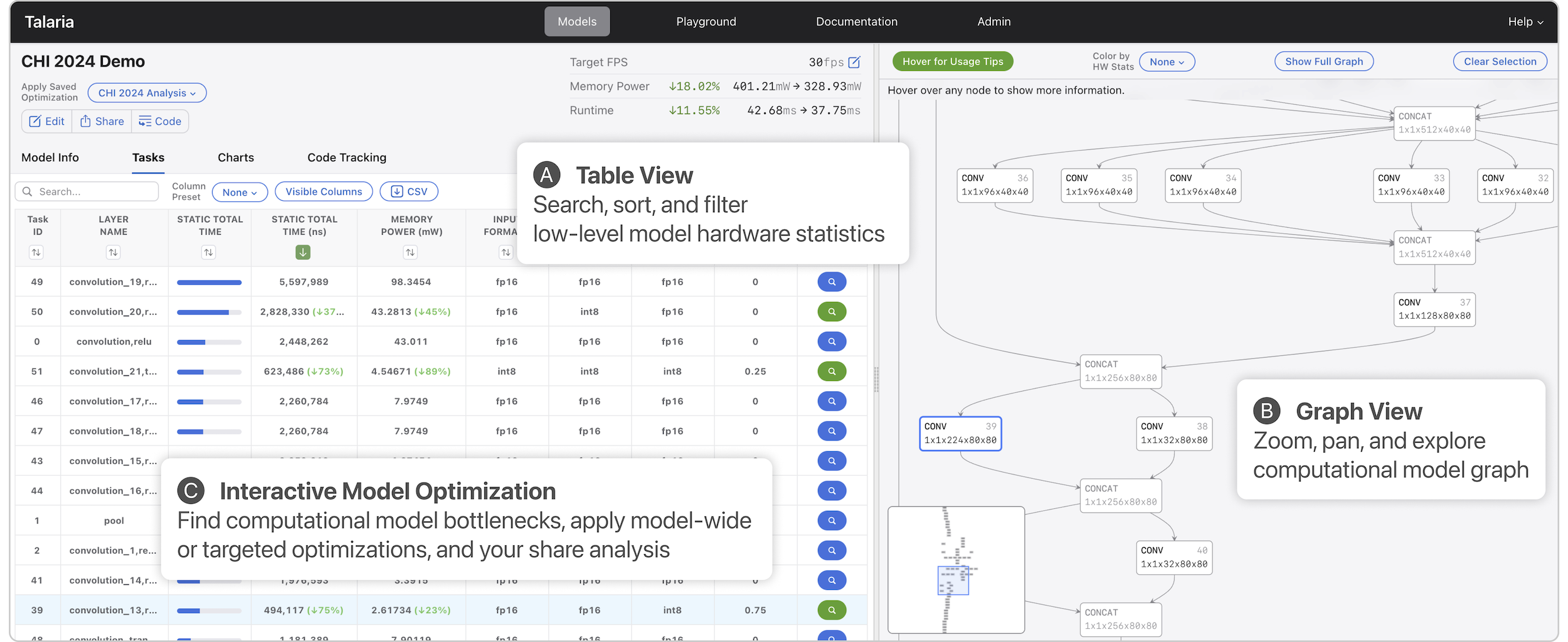This screenshot has width=1568, height=642.
Task: Switch to the Charts tab
Action: (235, 158)
